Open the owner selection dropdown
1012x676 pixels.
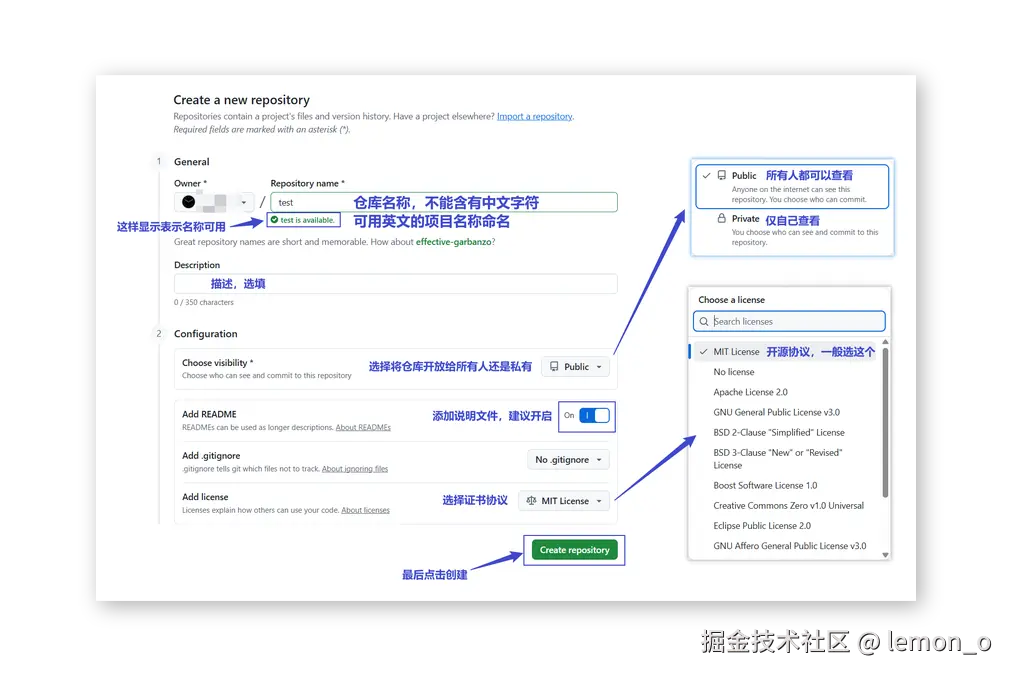pos(242,203)
